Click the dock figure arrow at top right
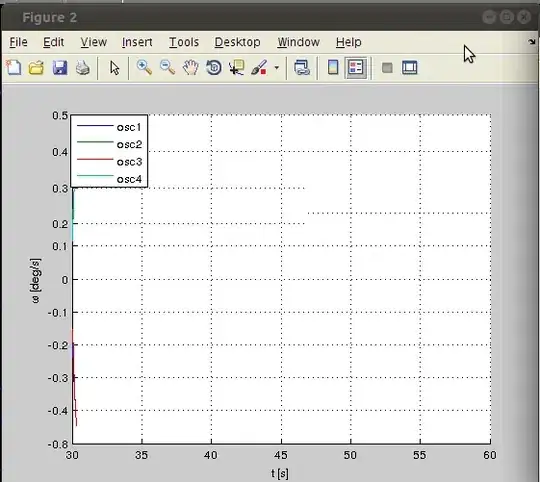The height and width of the screenshot is (482, 540). 532,42
